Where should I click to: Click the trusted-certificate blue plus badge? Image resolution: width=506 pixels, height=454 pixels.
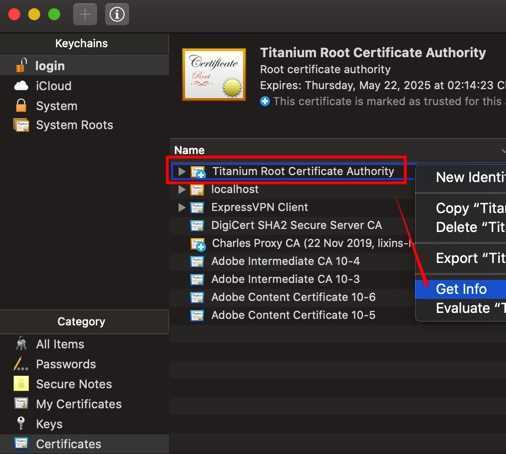coord(265,101)
